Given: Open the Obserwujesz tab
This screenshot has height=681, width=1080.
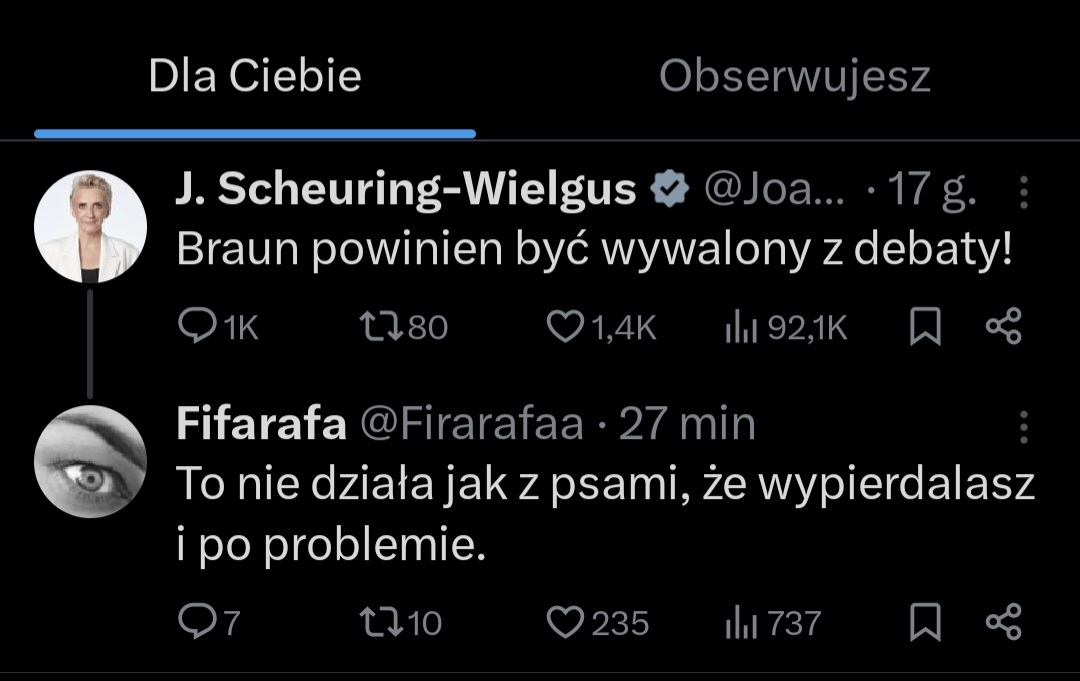Looking at the screenshot, I should pos(794,77).
